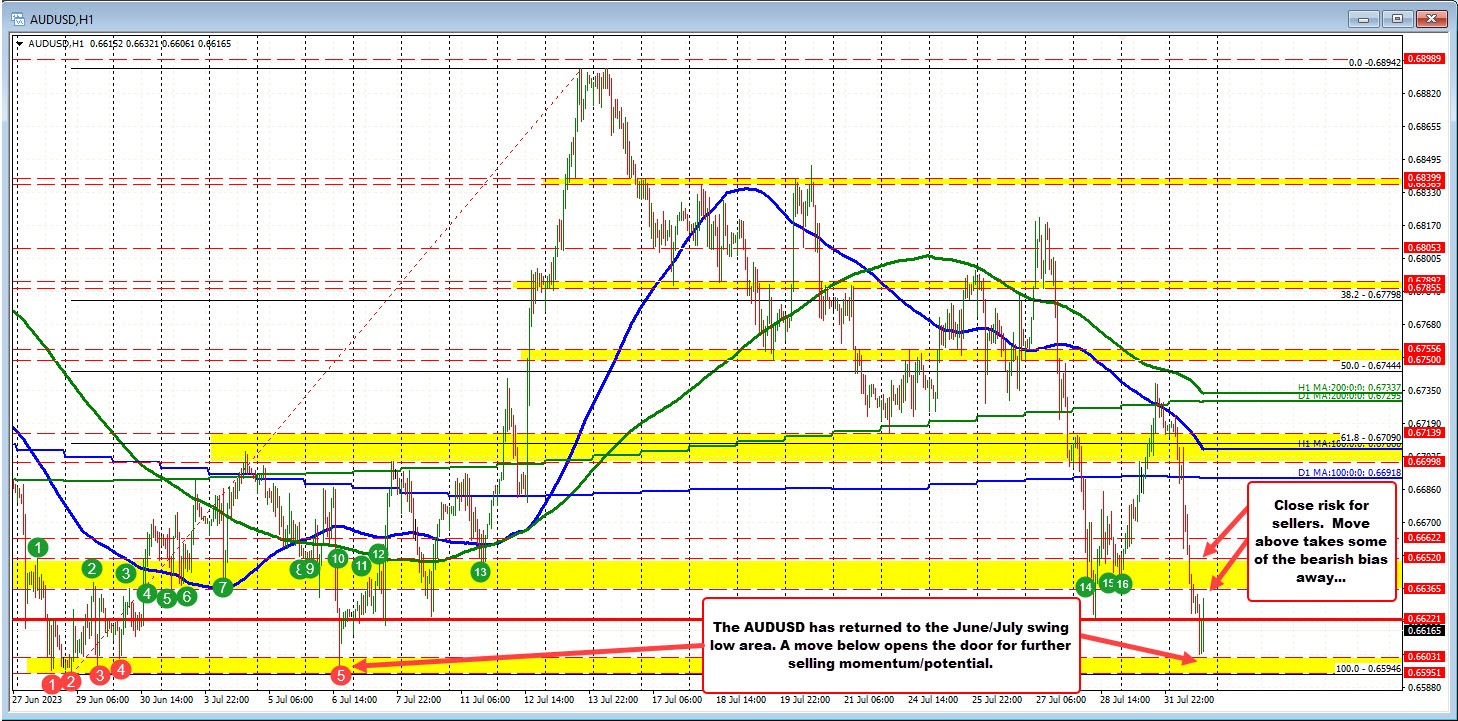Click the 'AUDUSD has returned' text annotation
This screenshot has height=721, width=1458.
[891, 645]
